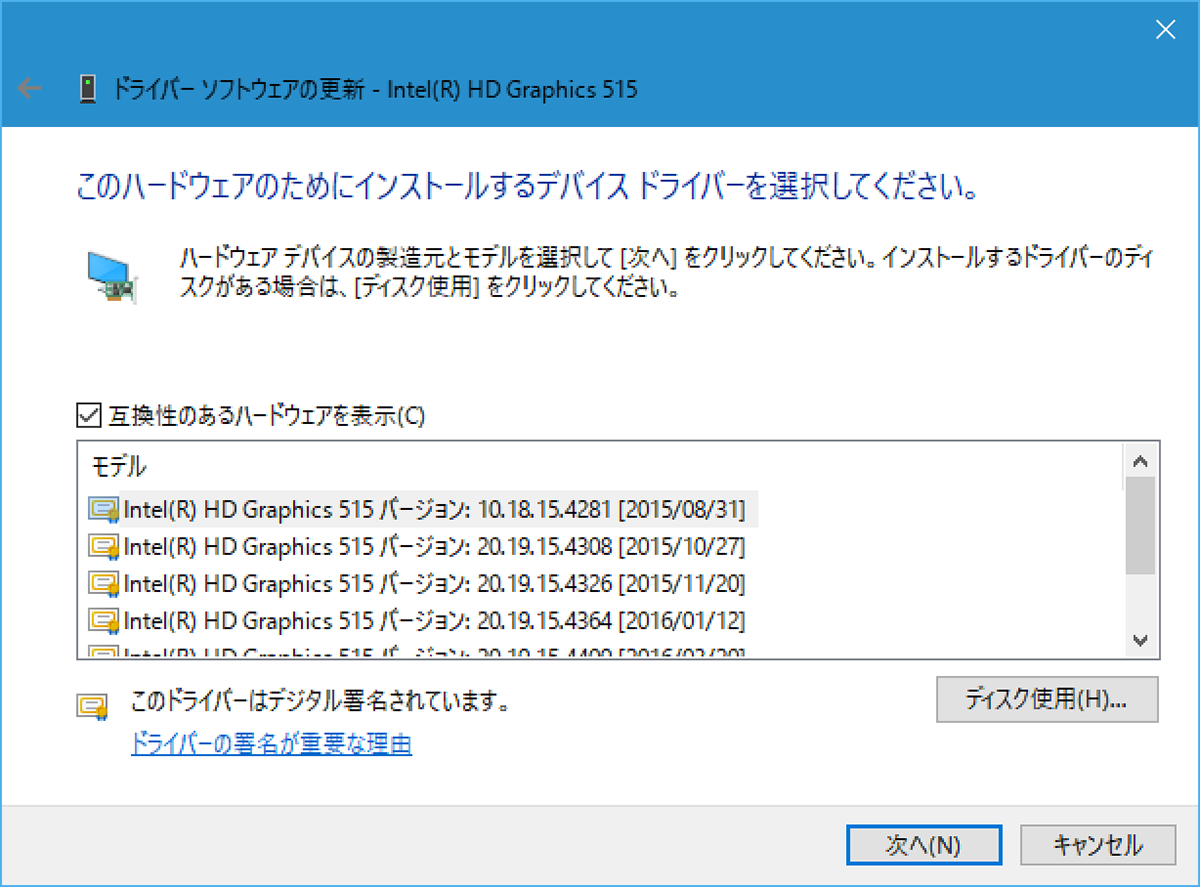Click the キャンセル button
Viewport: 1200px width, 887px height.
1097,845
